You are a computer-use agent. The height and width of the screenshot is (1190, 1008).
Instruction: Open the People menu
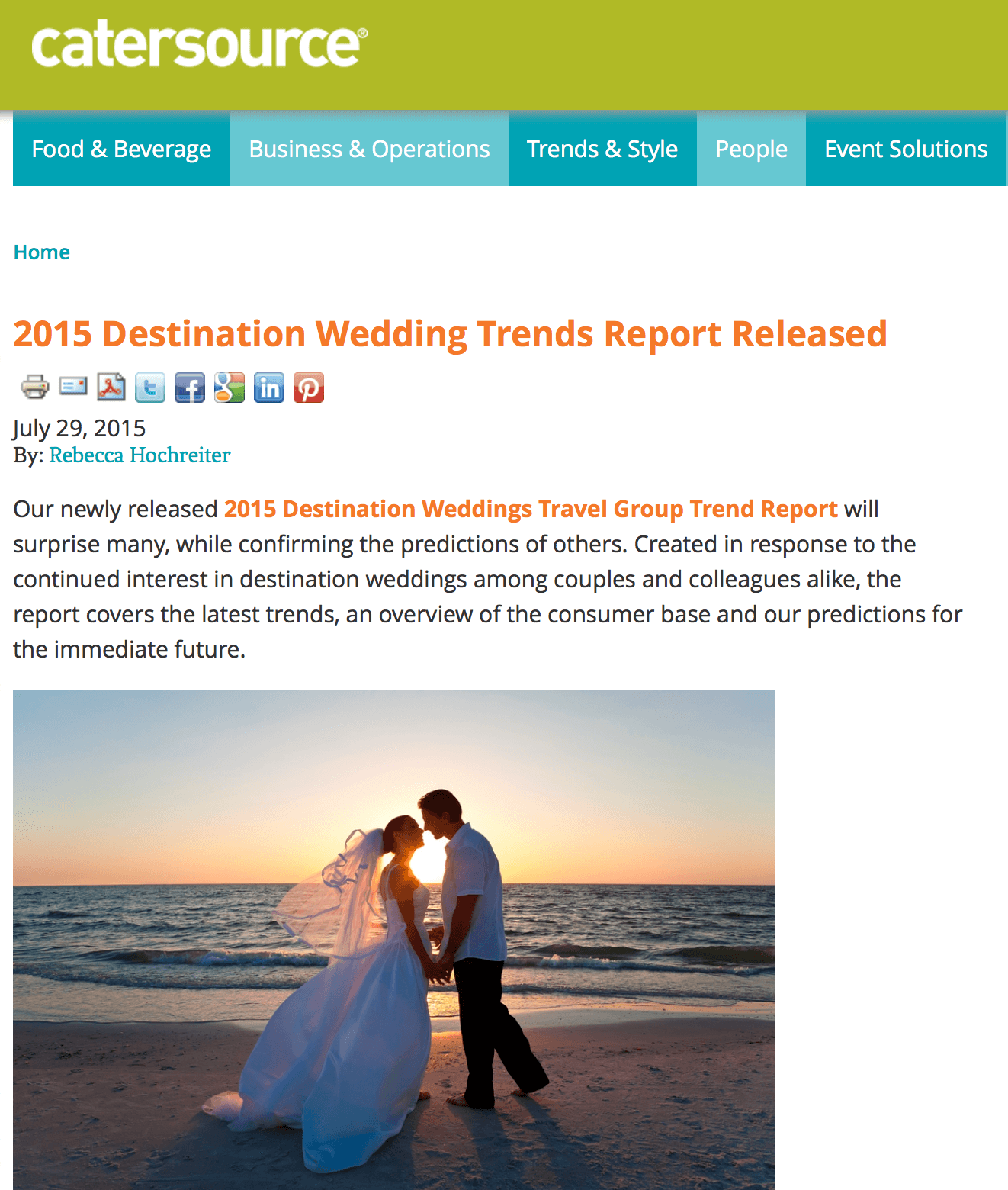[751, 149]
